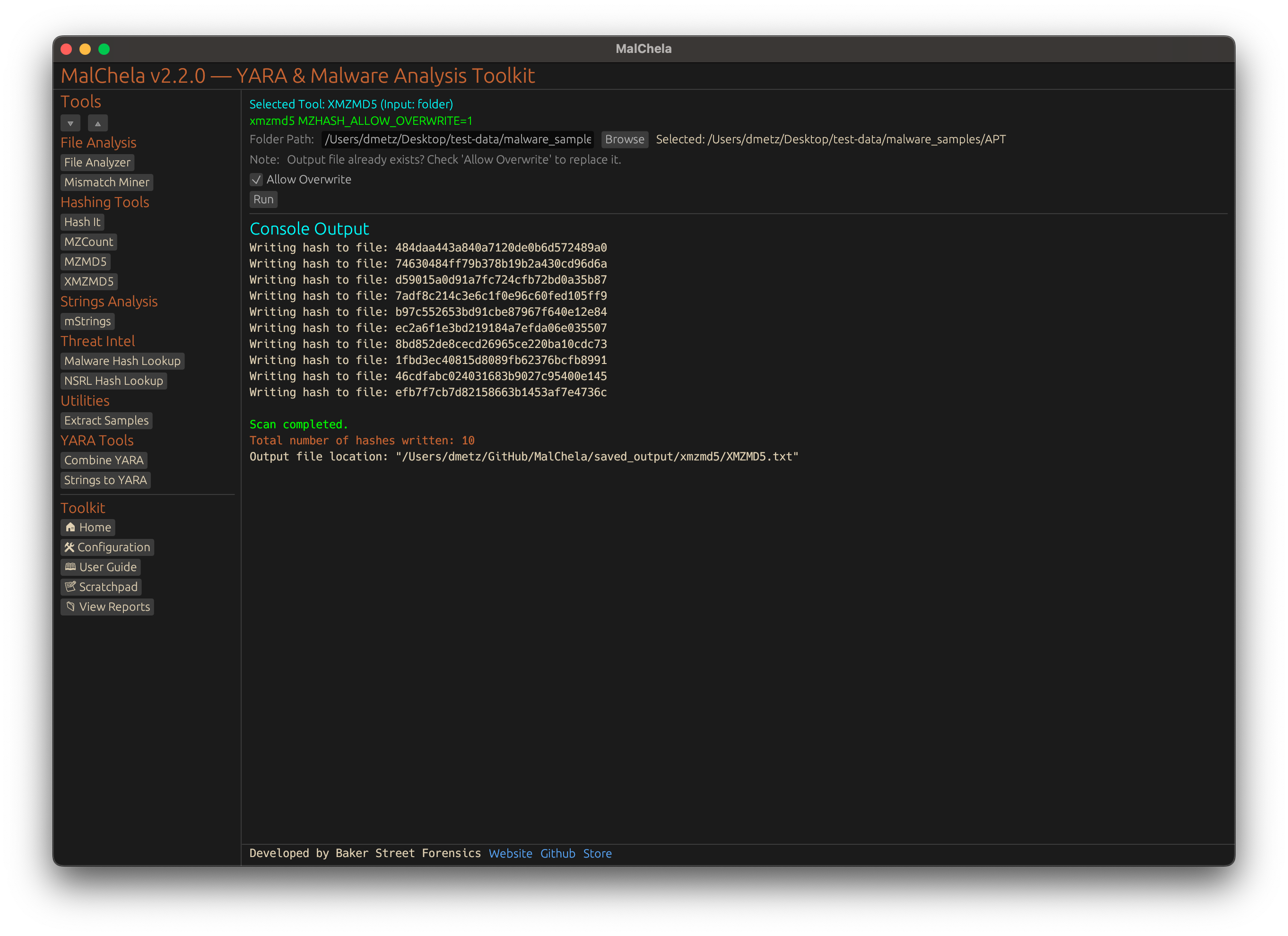Image resolution: width=1288 pixels, height=936 pixels.
Task: Click the File Analysis section heading
Action: [x=98, y=142]
